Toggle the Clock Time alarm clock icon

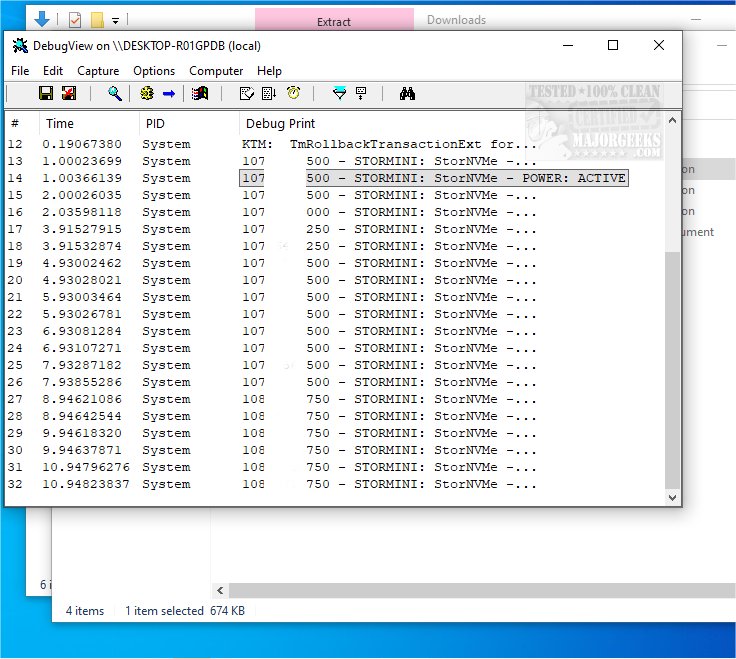[294, 93]
